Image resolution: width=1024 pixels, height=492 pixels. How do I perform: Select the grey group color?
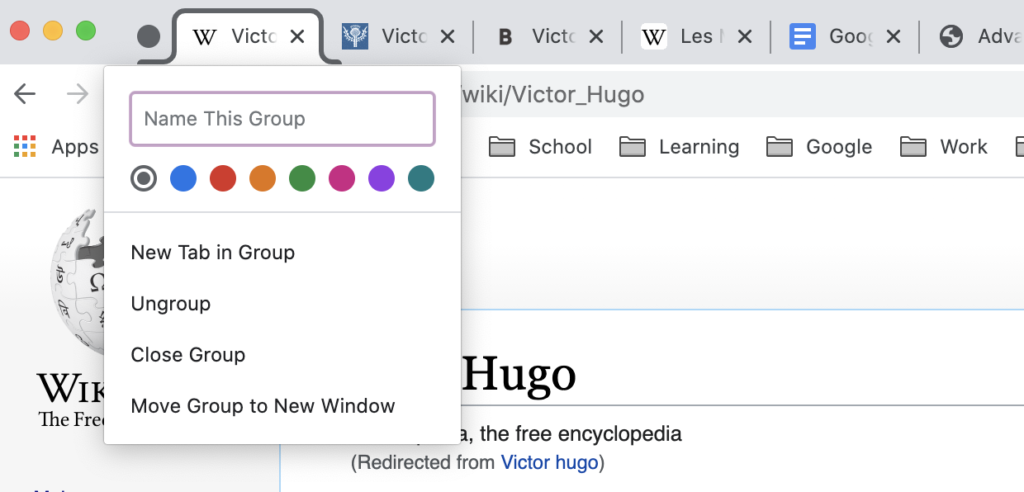coord(144,178)
